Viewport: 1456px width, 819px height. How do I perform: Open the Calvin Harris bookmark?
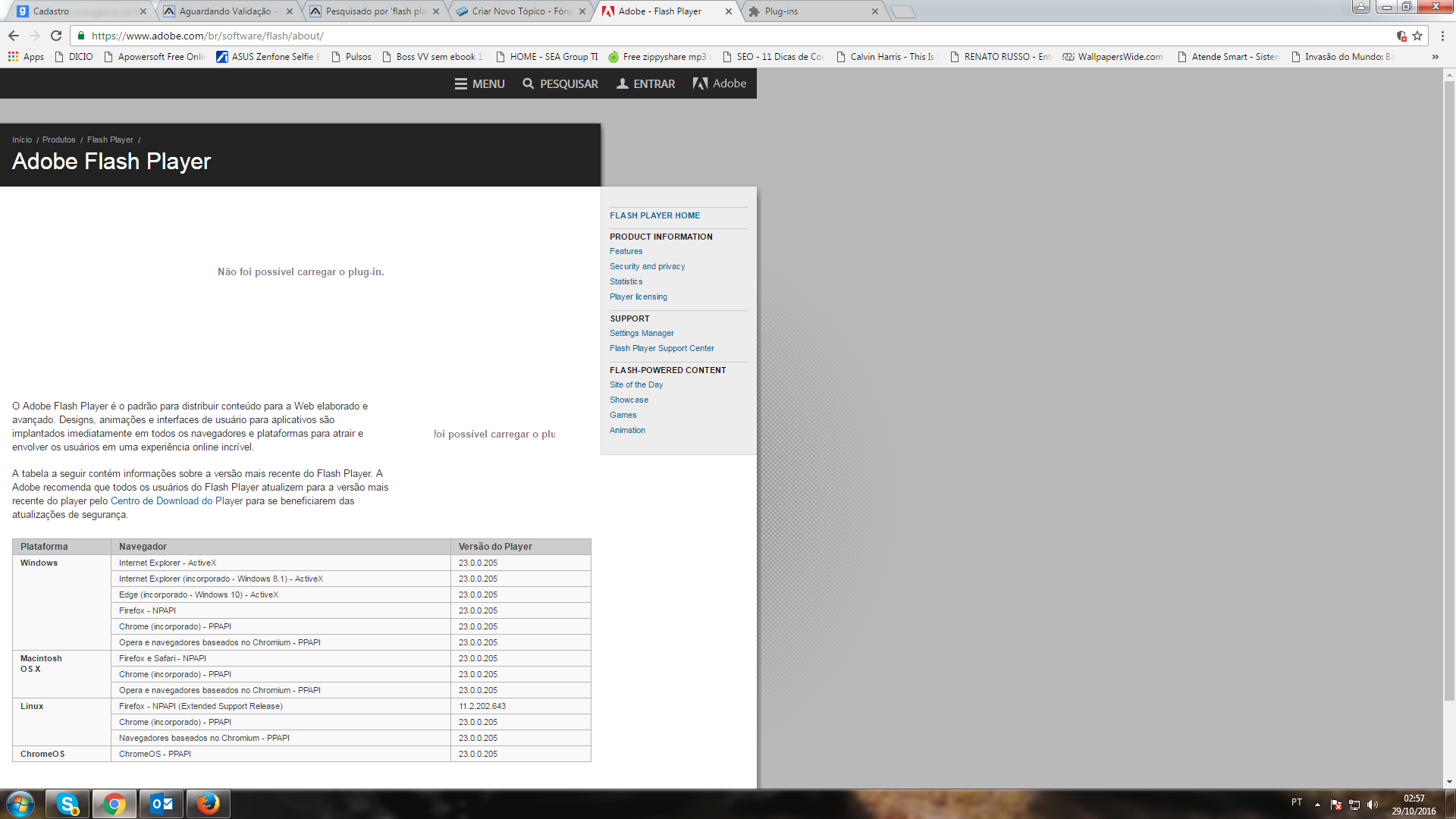point(887,57)
